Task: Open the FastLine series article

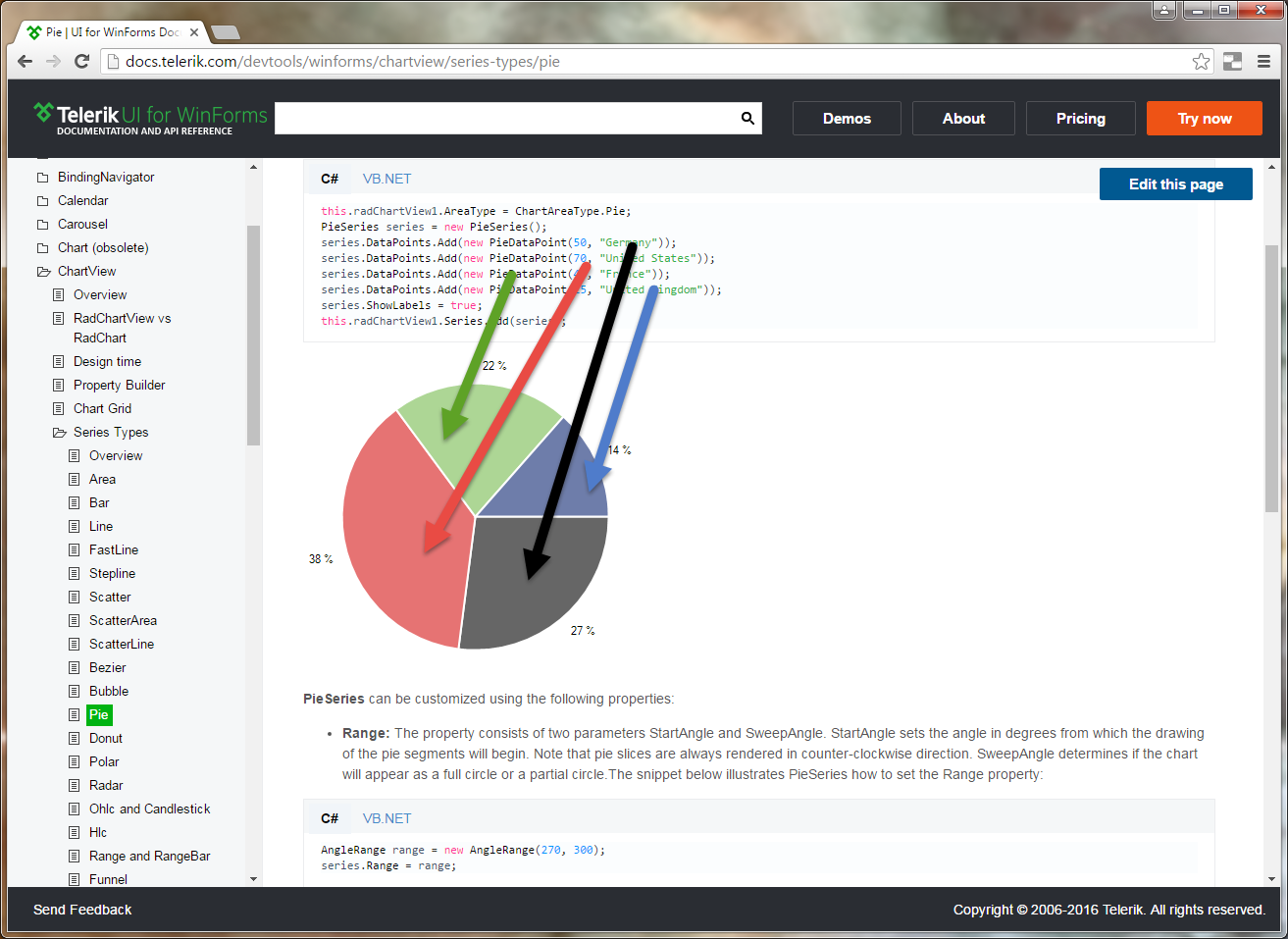Action: click(114, 550)
